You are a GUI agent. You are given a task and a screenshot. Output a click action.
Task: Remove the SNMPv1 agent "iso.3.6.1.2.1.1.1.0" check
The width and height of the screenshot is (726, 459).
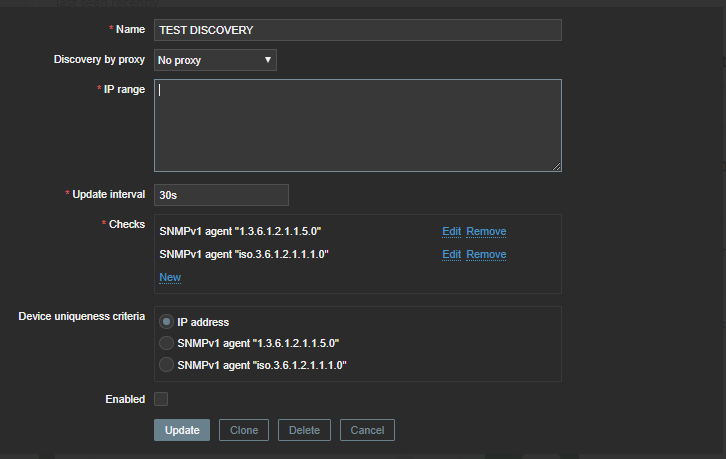(486, 254)
